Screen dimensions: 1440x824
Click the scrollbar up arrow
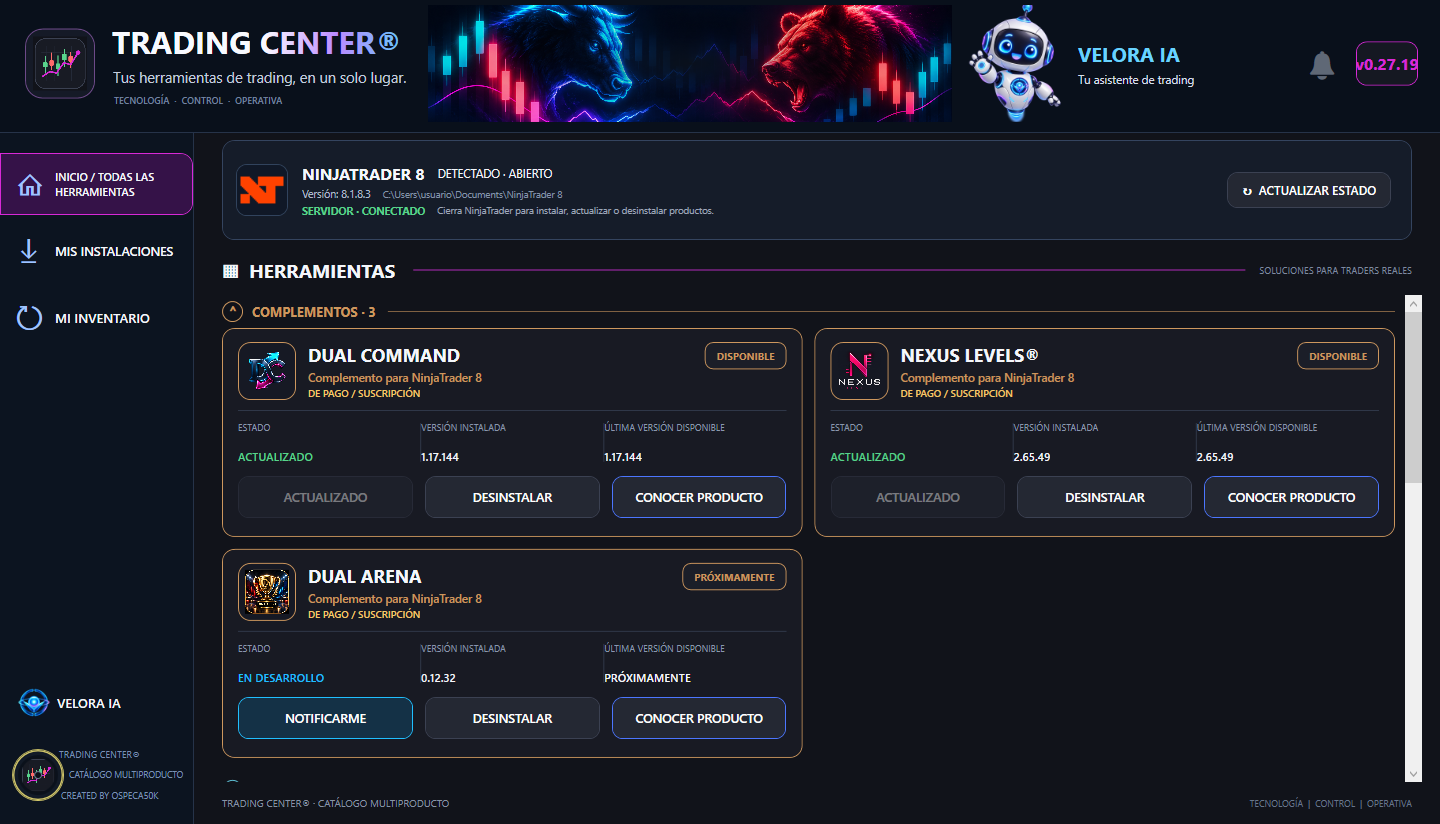(1413, 303)
